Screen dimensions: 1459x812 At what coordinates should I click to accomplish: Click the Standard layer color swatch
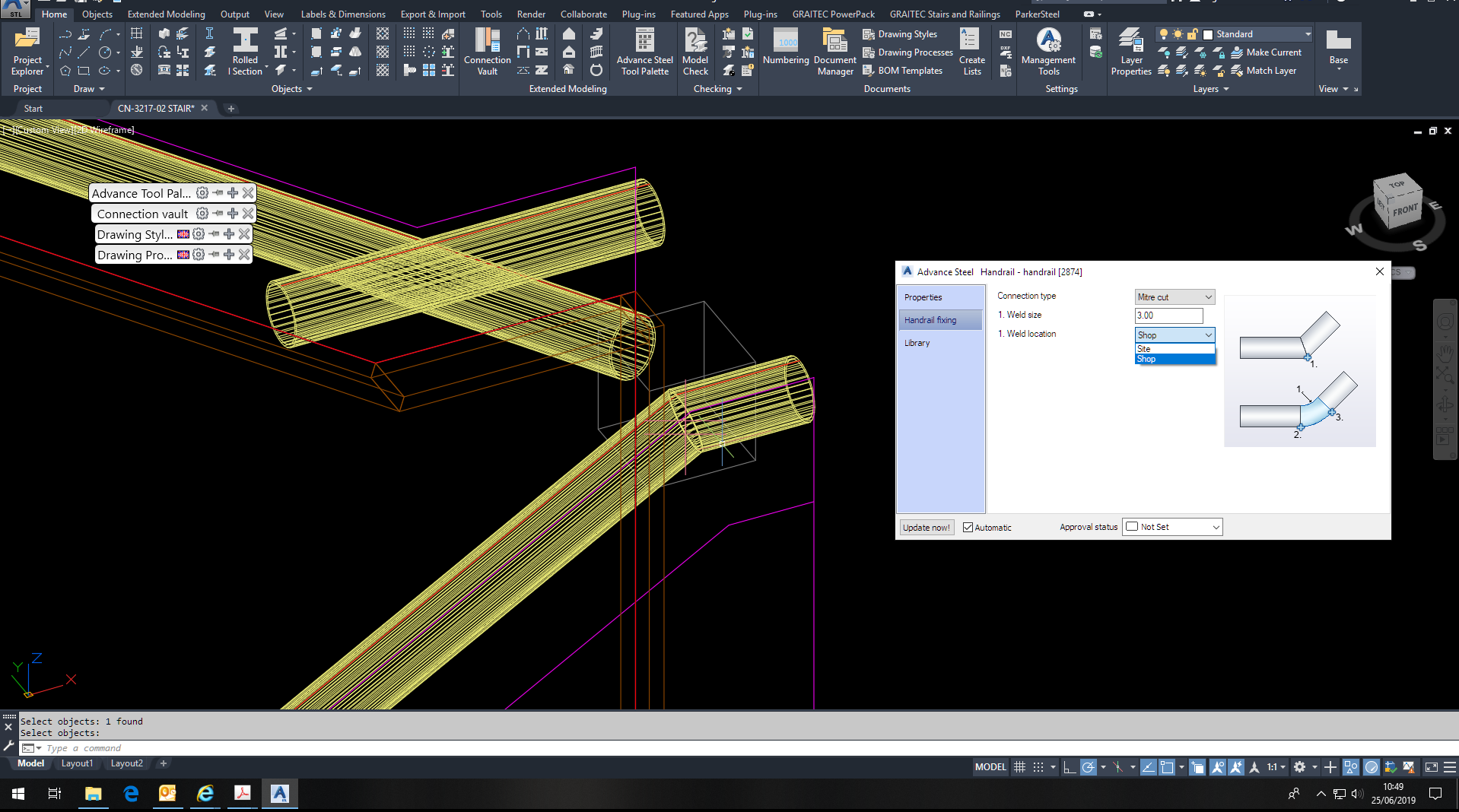point(1208,33)
